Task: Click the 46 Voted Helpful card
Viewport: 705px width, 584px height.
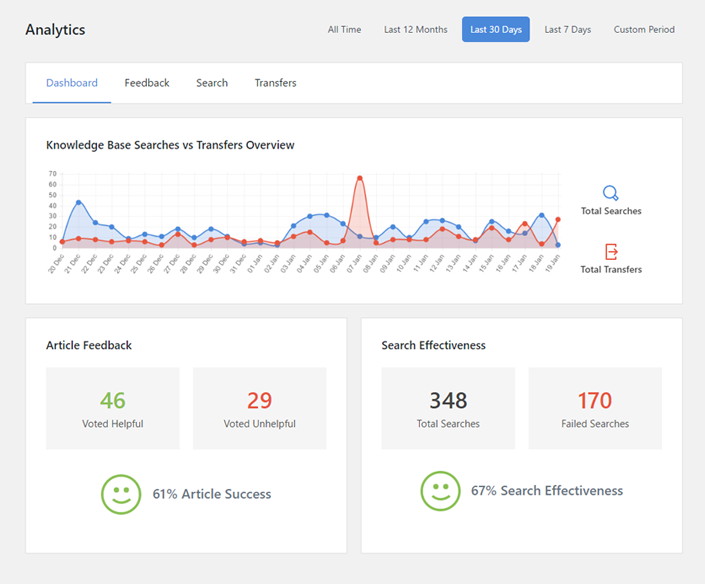Action: click(113, 408)
